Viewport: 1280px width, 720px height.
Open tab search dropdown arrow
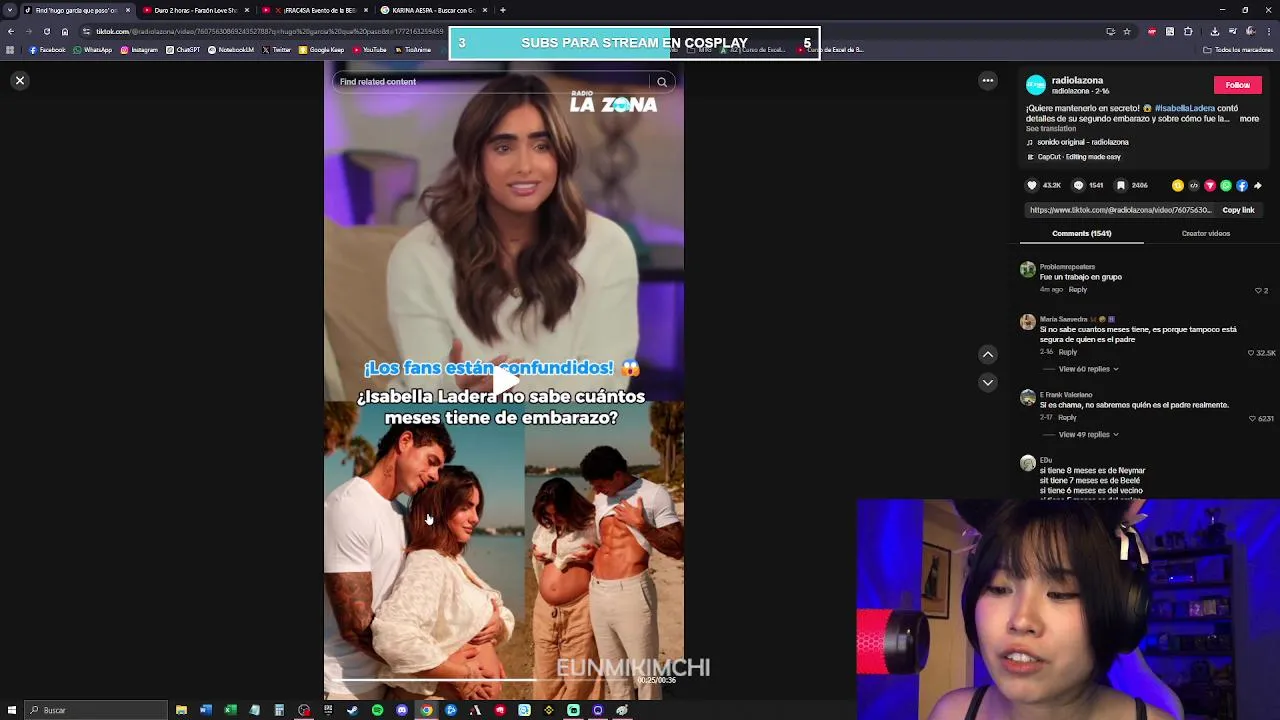pyautogui.click(x=10, y=10)
